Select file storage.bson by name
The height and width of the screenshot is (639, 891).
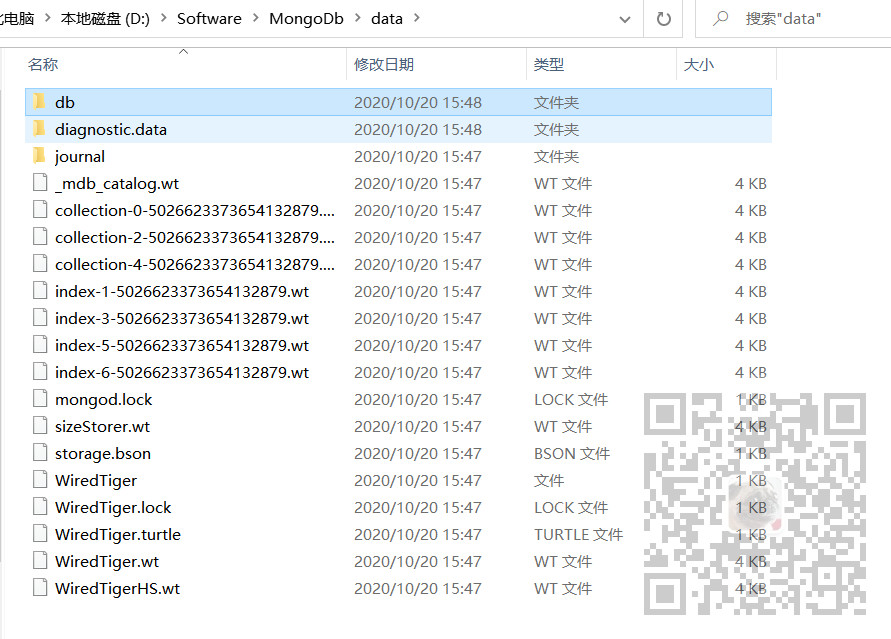(103, 453)
